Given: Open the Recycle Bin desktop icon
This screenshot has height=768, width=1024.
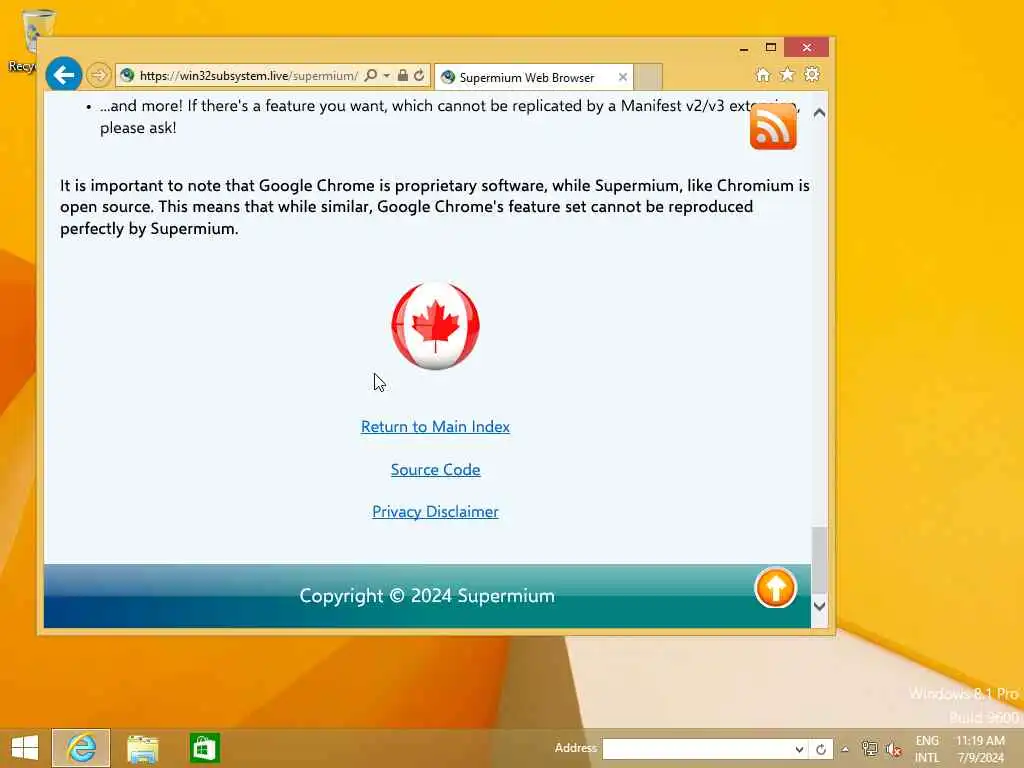Looking at the screenshot, I should point(31,40).
